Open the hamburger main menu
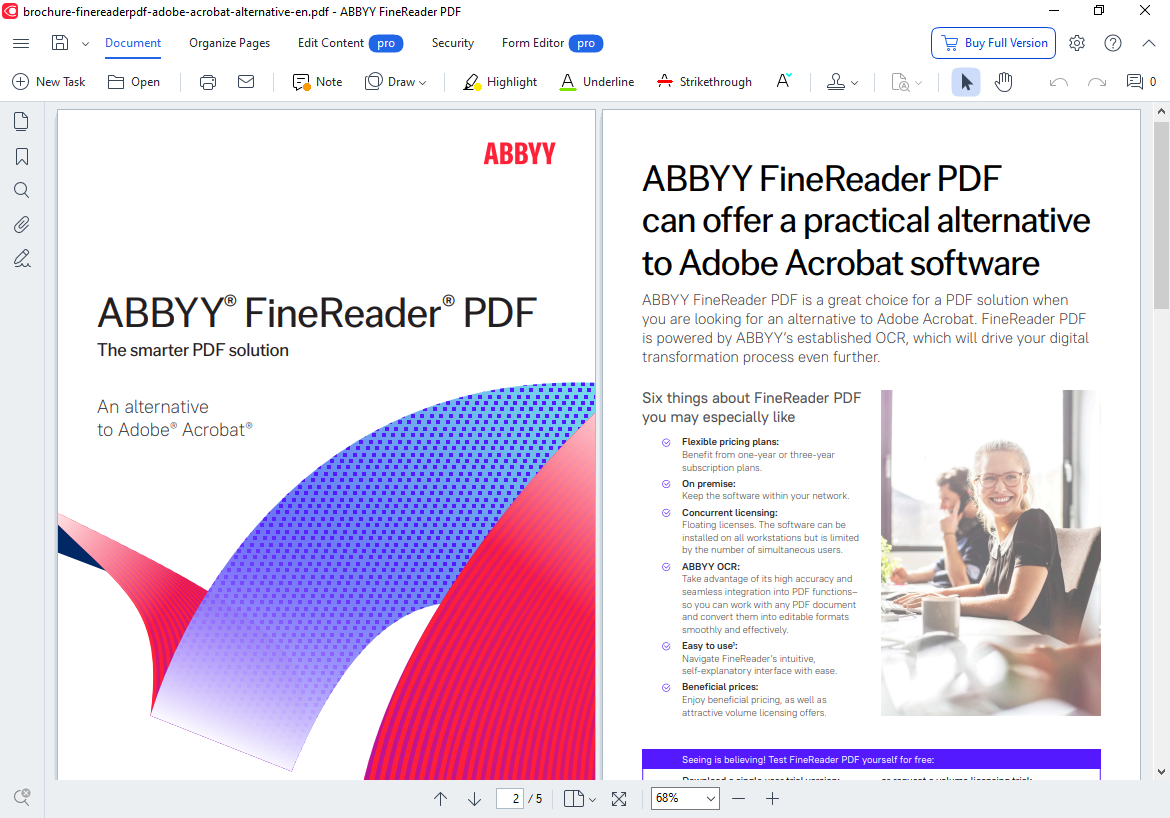Viewport: 1170px width, 818px height. pyautogui.click(x=21, y=43)
